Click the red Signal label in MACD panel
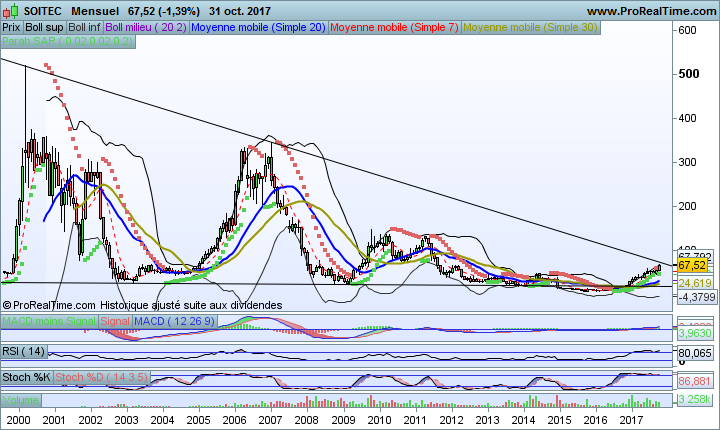The width and height of the screenshot is (720, 430). pos(115,321)
